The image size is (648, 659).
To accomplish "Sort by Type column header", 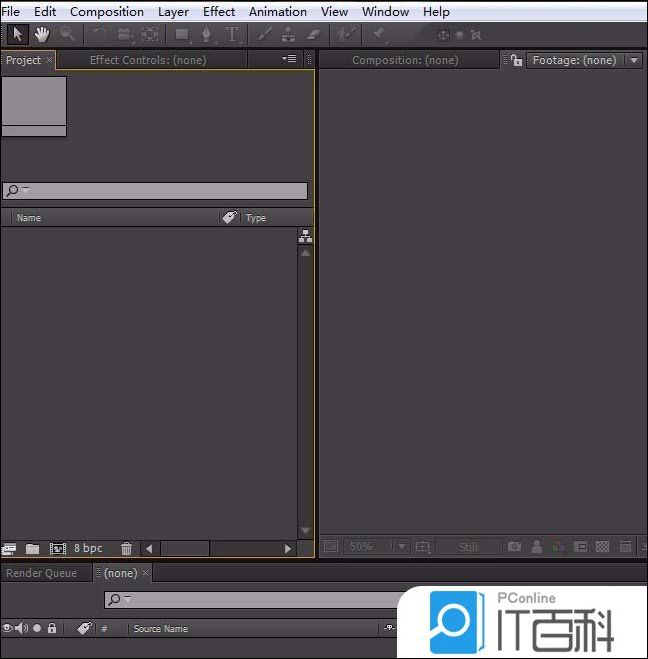I will (256, 218).
